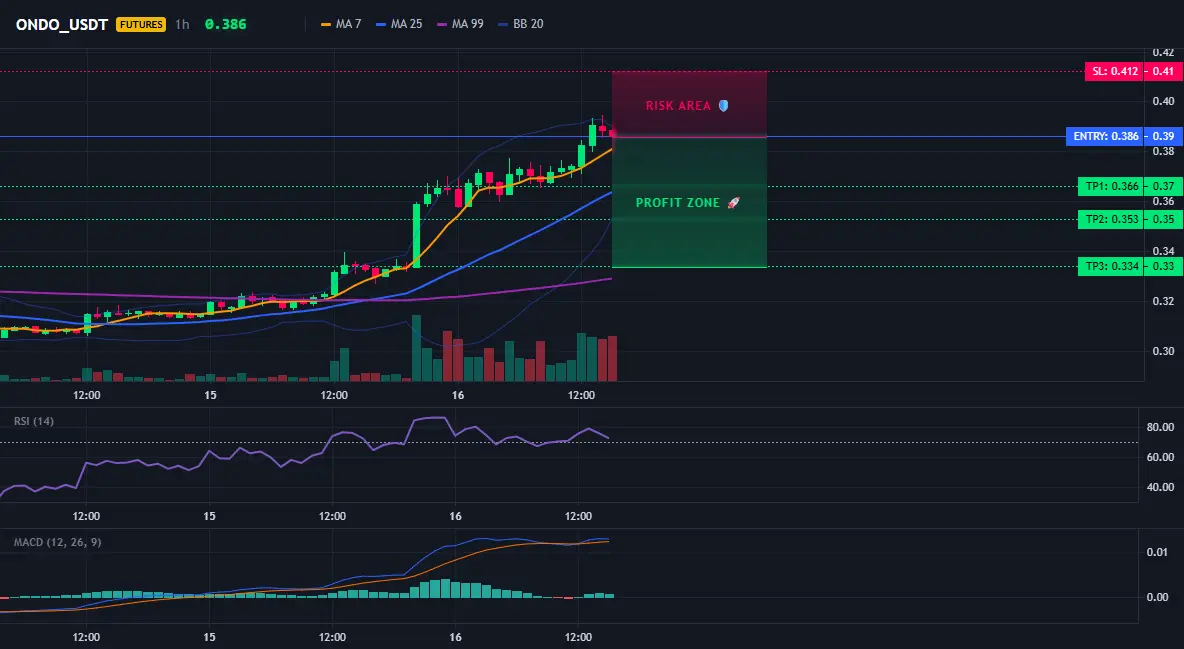
Task: Select the 1h timeframe label
Action: point(182,24)
